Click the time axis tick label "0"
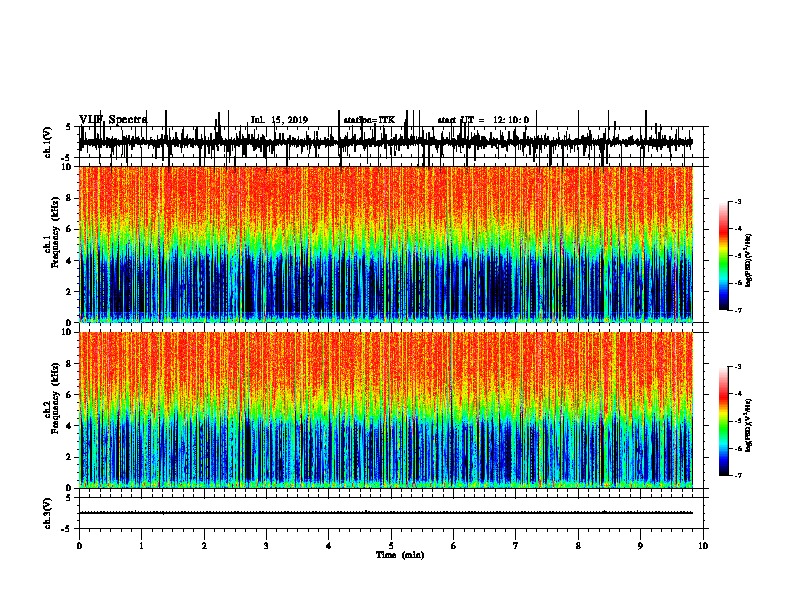The height and width of the screenshot is (612, 792). pos(79,546)
